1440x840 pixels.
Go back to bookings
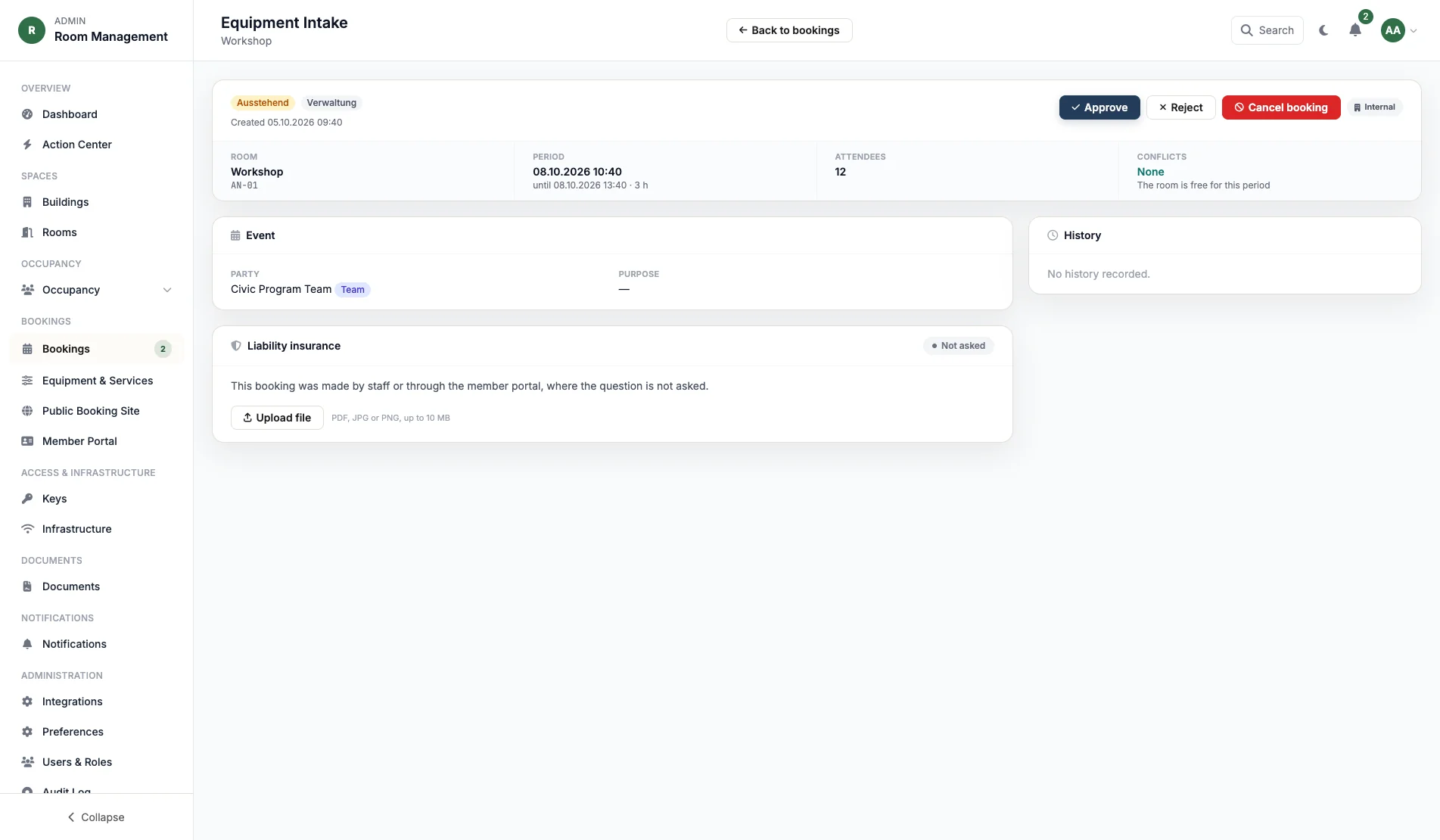pyautogui.click(x=789, y=30)
